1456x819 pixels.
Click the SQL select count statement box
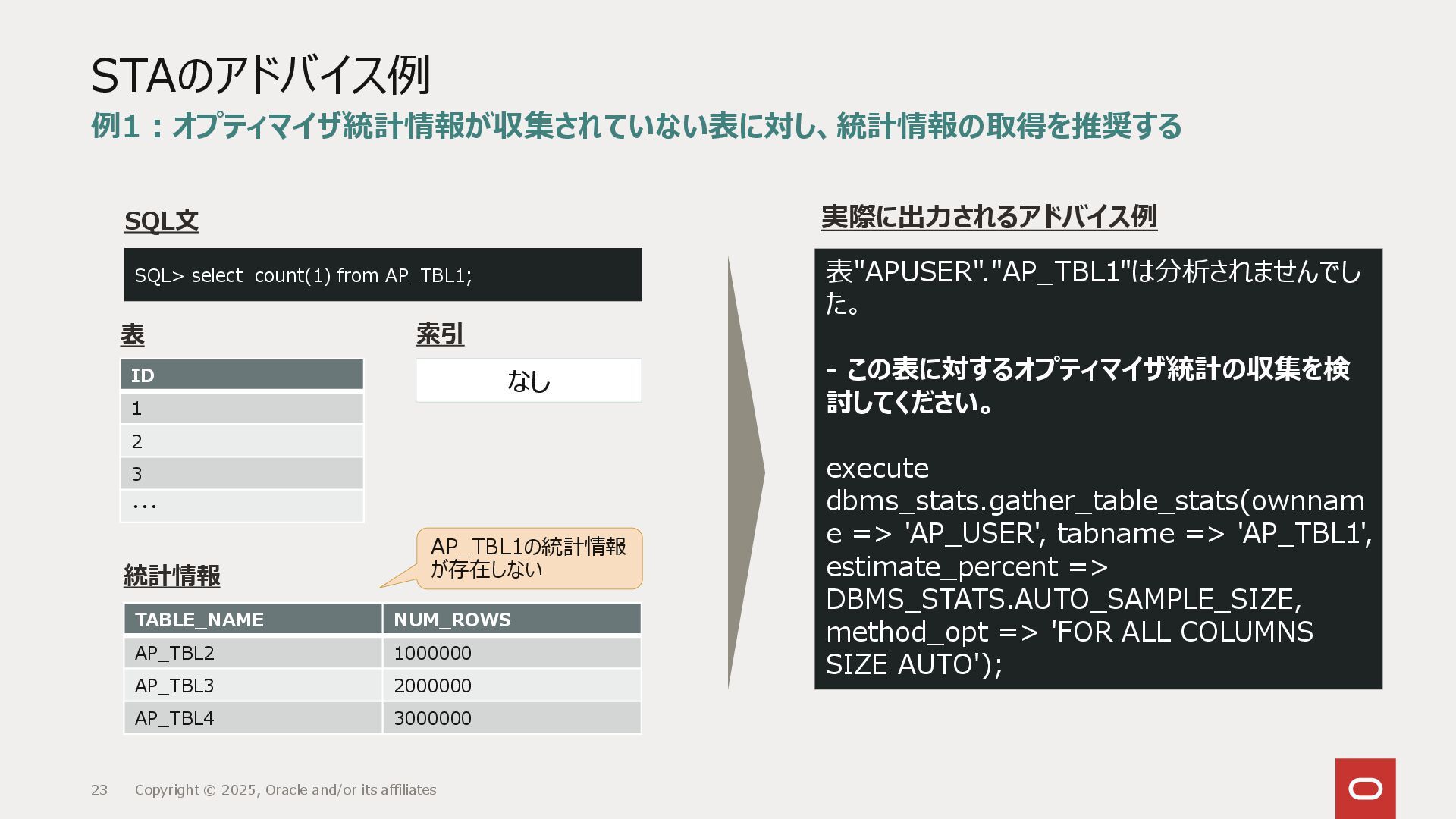[x=382, y=275]
